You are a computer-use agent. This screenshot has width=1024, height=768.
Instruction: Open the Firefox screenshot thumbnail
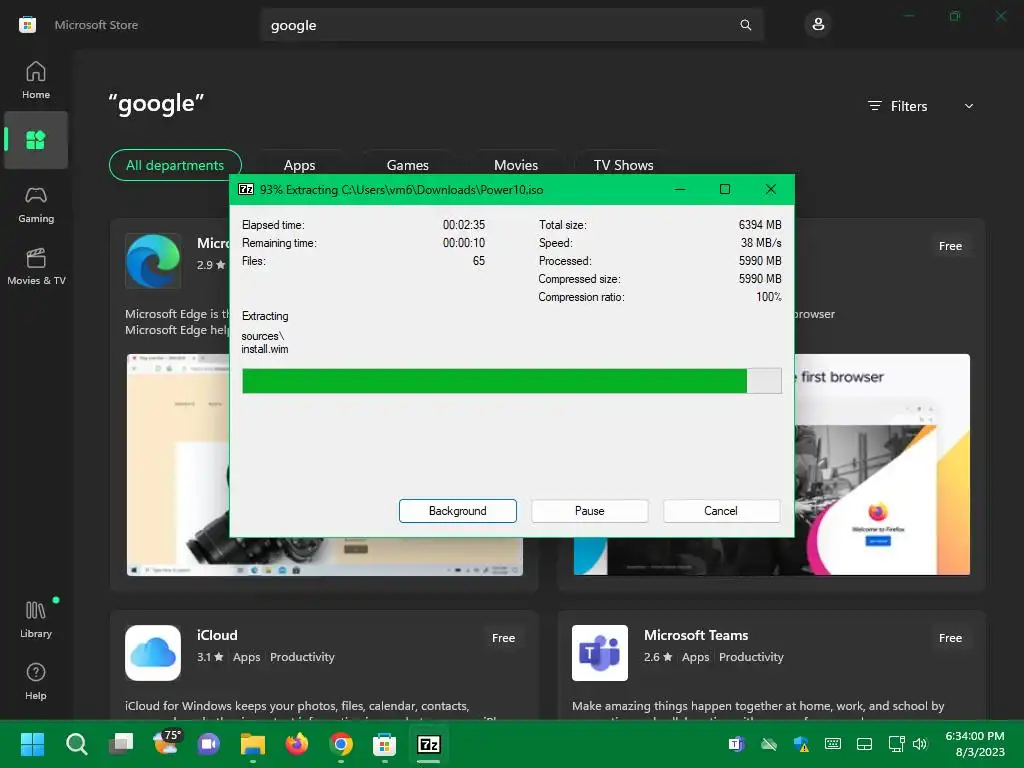[x=882, y=464]
